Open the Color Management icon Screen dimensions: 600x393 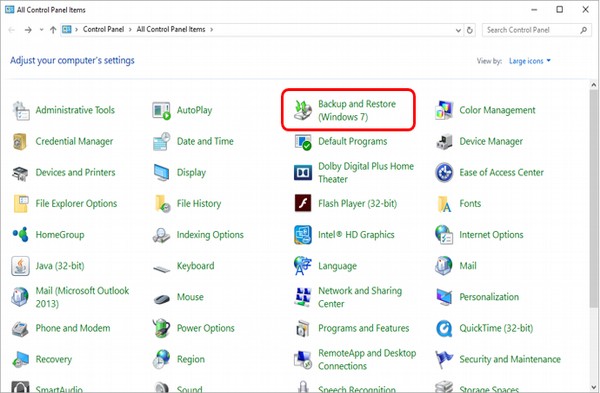click(x=444, y=110)
